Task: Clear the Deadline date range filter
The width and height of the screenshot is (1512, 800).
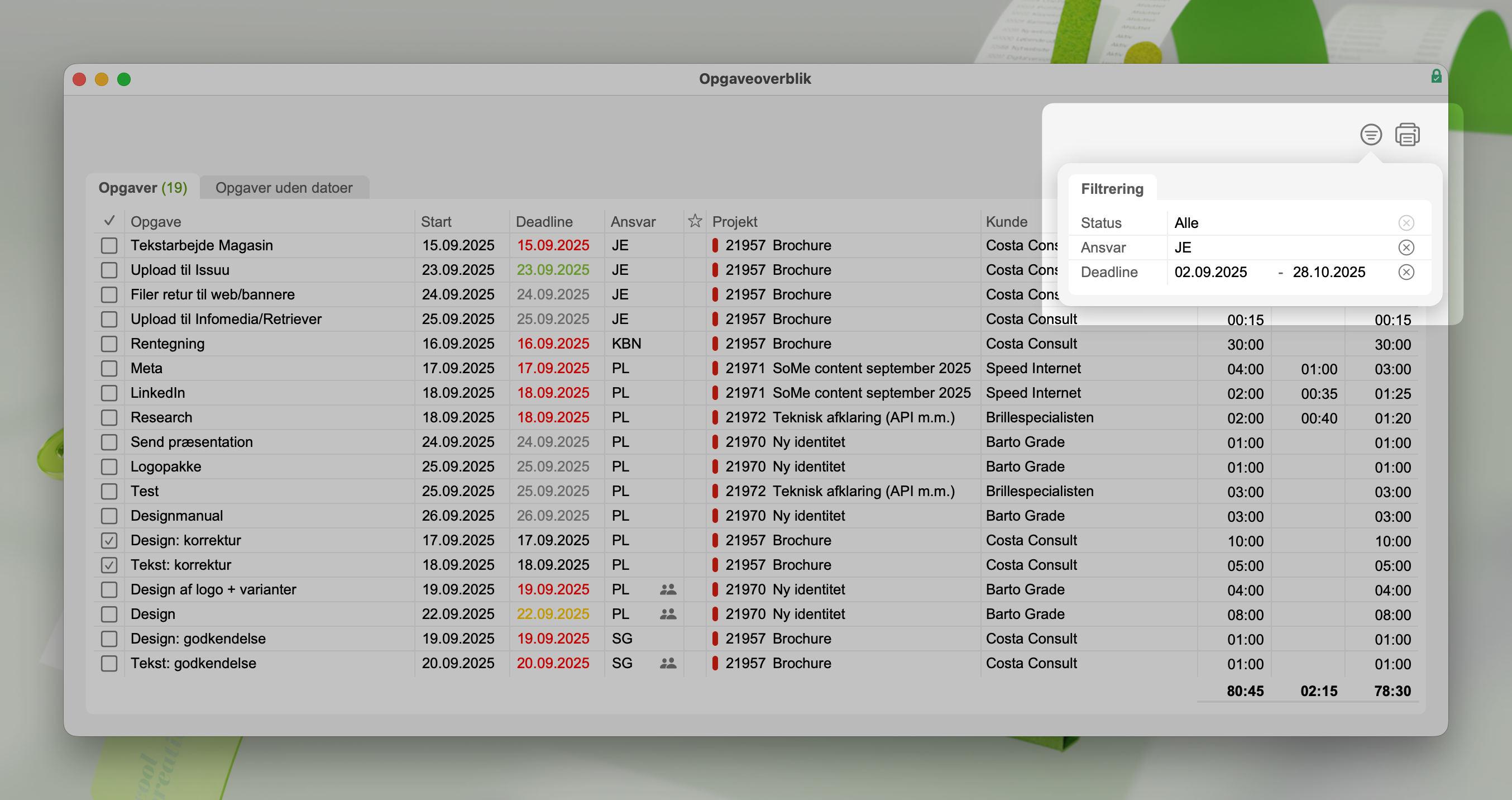Action: point(1406,272)
